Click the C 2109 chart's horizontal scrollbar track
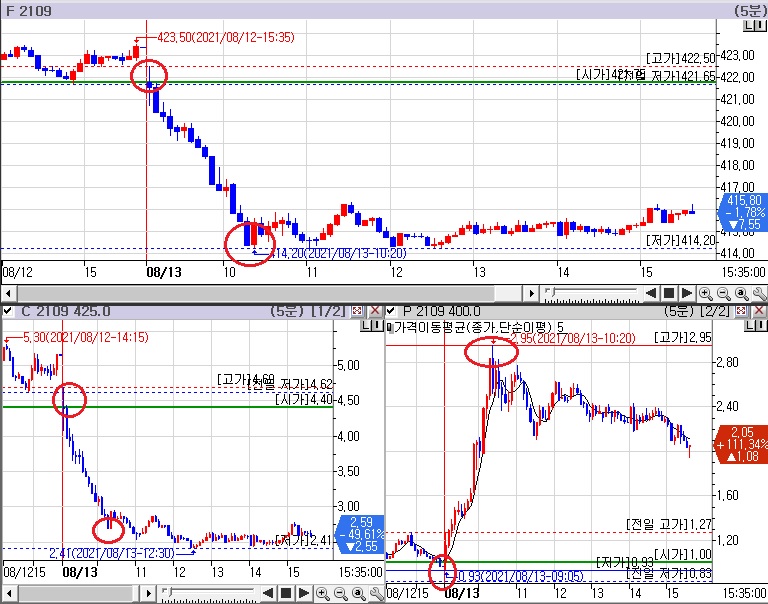 [x=78, y=594]
